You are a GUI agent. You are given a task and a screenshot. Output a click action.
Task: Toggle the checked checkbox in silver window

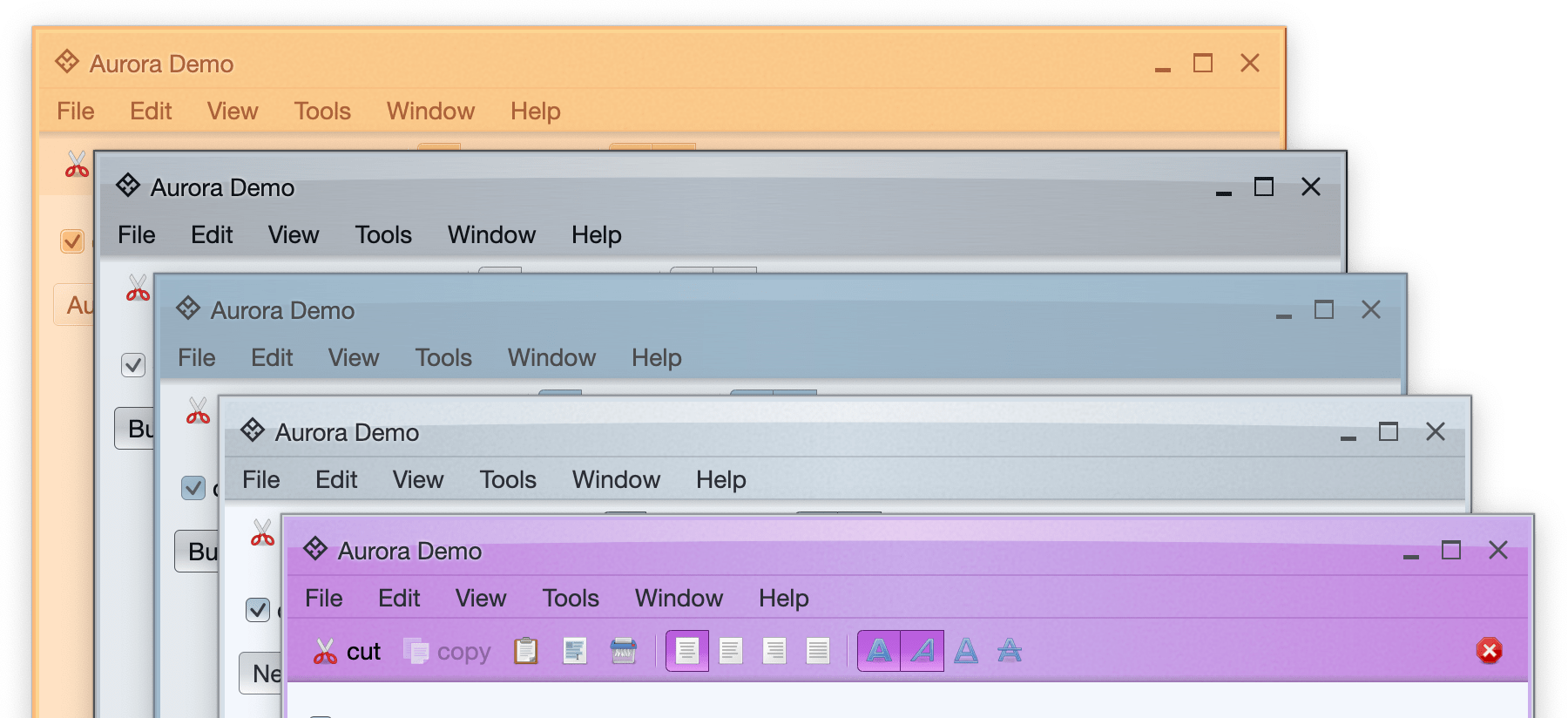258,610
